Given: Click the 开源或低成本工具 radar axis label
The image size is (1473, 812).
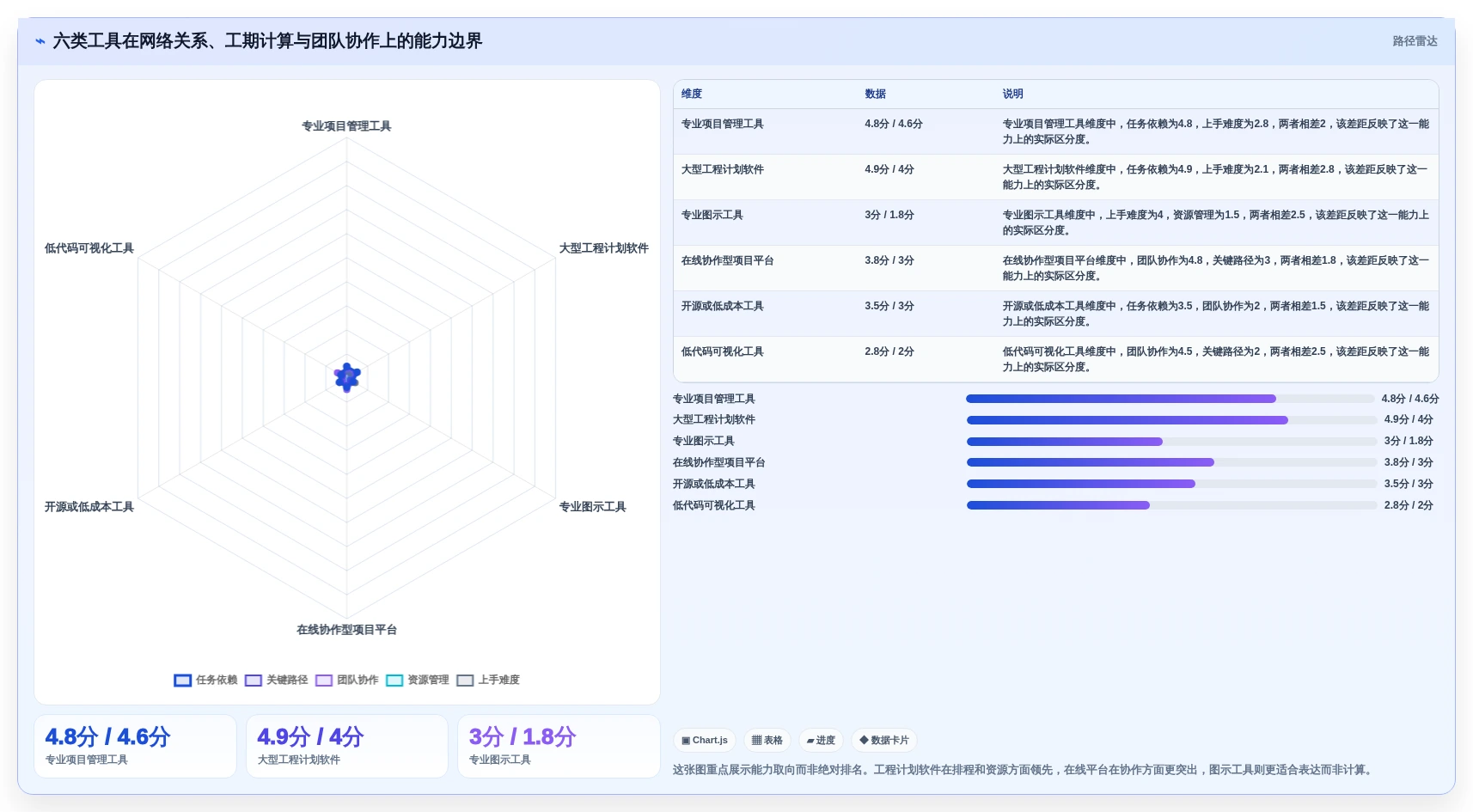Looking at the screenshot, I should (x=89, y=507).
